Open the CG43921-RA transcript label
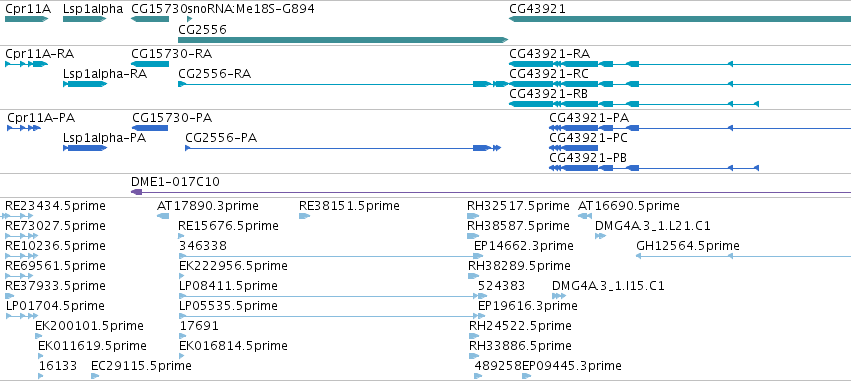851x381 pixels. pos(549,54)
